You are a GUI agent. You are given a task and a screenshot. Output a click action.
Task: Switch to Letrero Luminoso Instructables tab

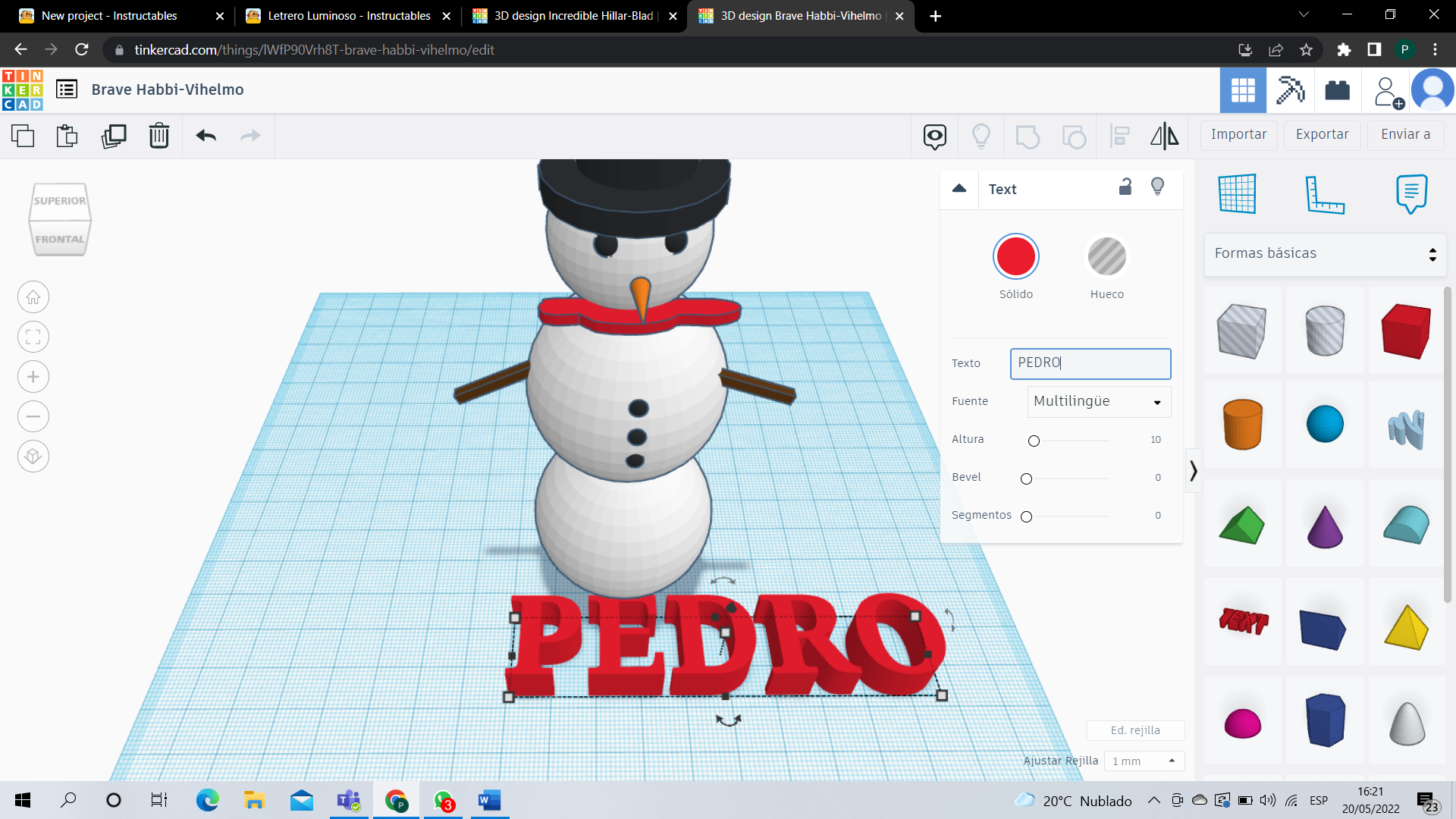349,16
